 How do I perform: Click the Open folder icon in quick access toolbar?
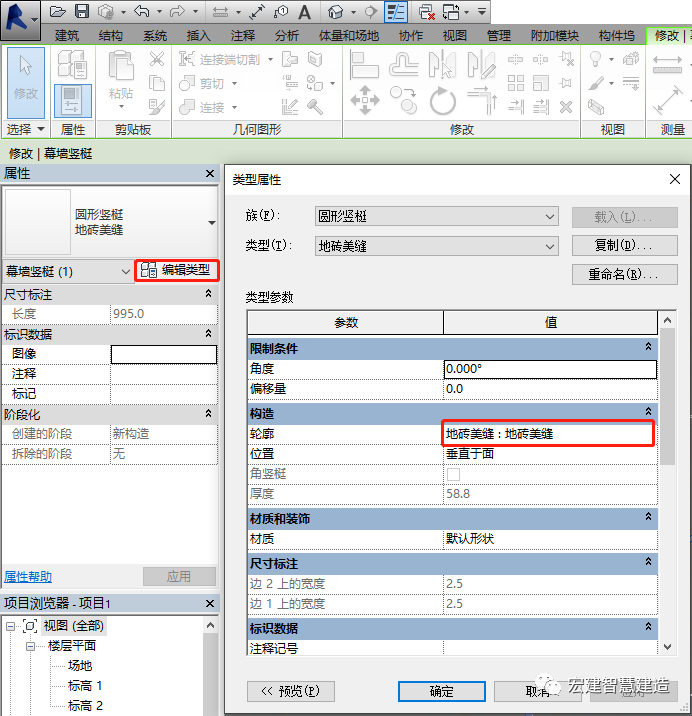click(x=58, y=12)
